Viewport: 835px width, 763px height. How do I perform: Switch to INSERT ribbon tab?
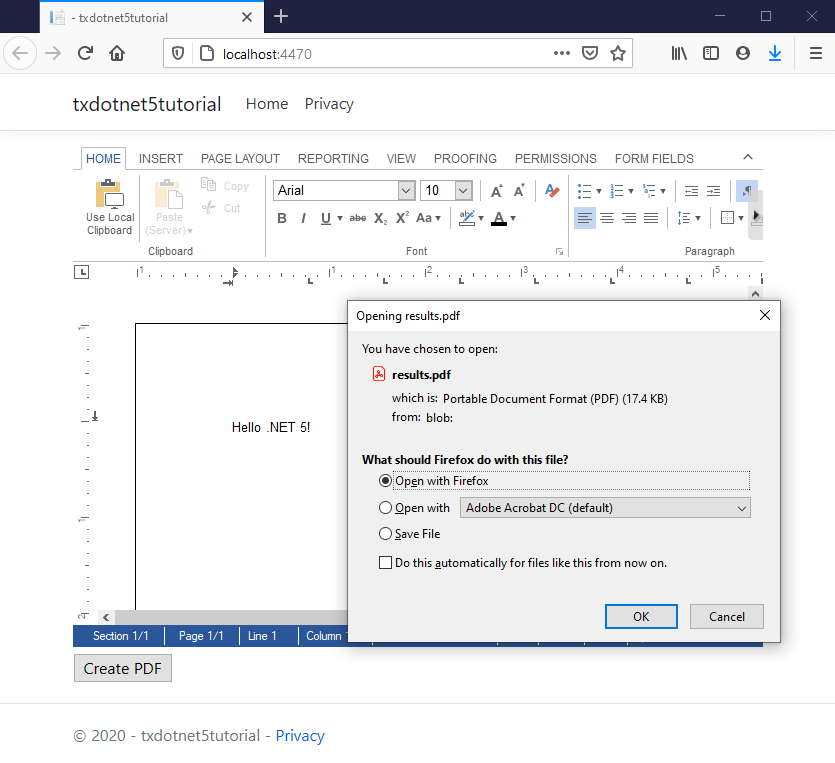(x=161, y=159)
